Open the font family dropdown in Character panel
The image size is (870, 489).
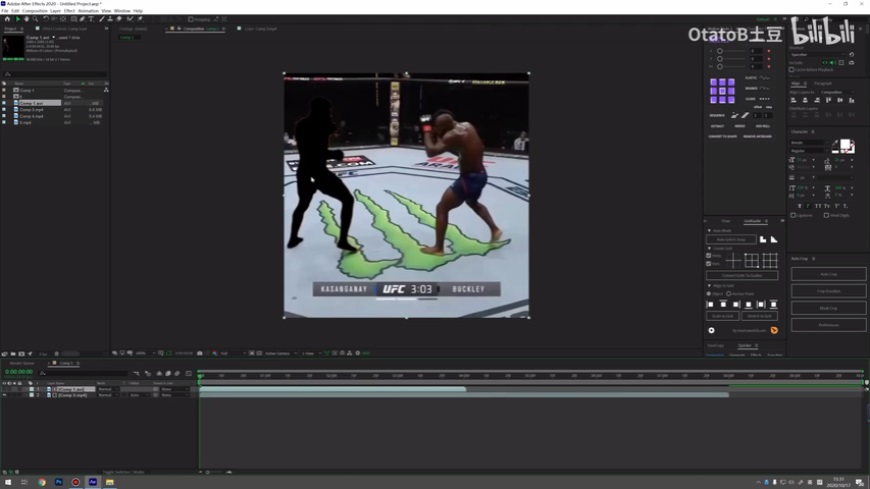809,143
